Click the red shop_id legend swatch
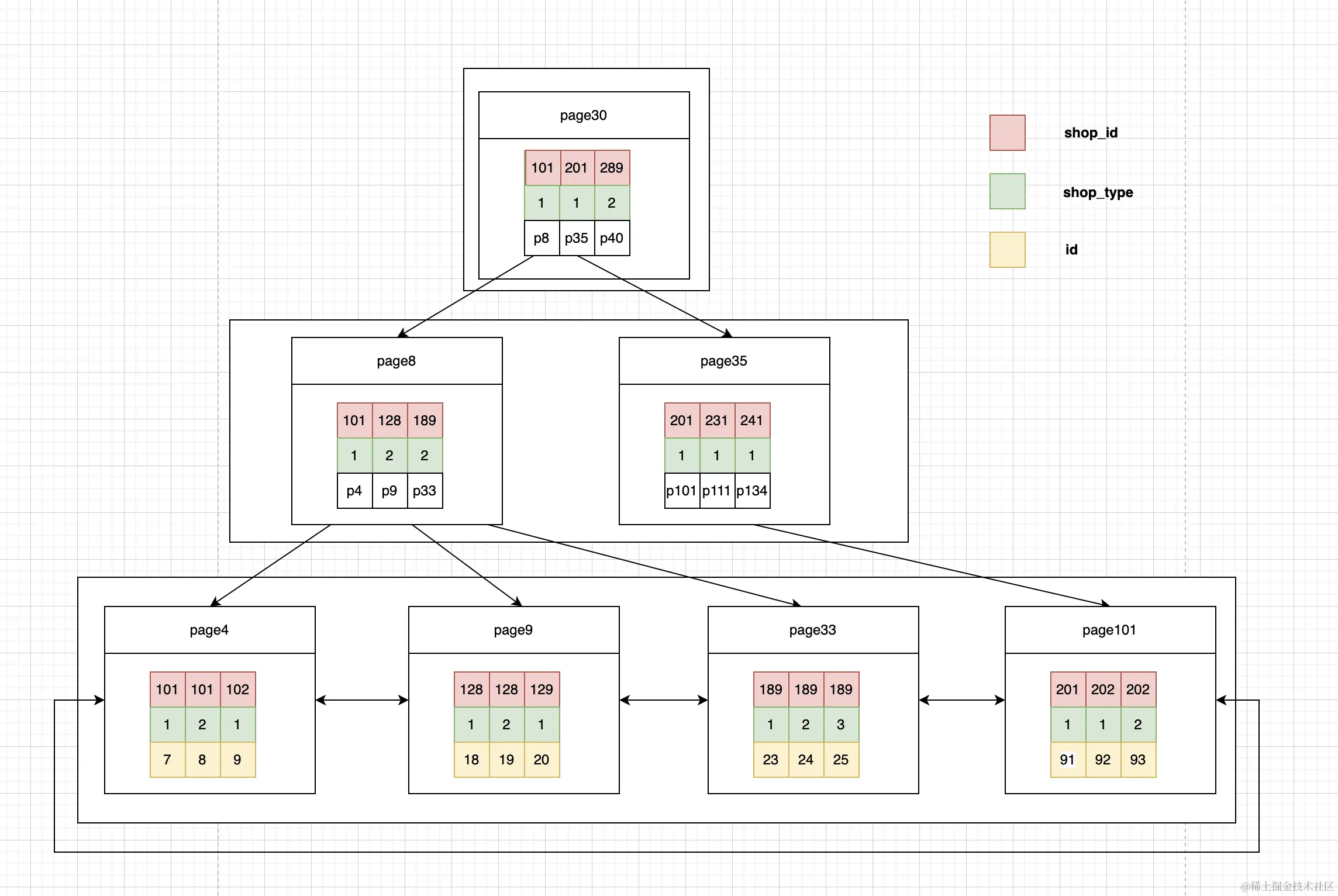This screenshot has height=896, width=1338. 1007,133
